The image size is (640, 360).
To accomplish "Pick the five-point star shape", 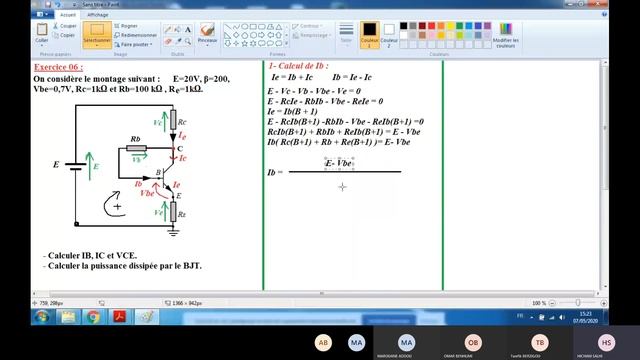I will [x=245, y=43].
